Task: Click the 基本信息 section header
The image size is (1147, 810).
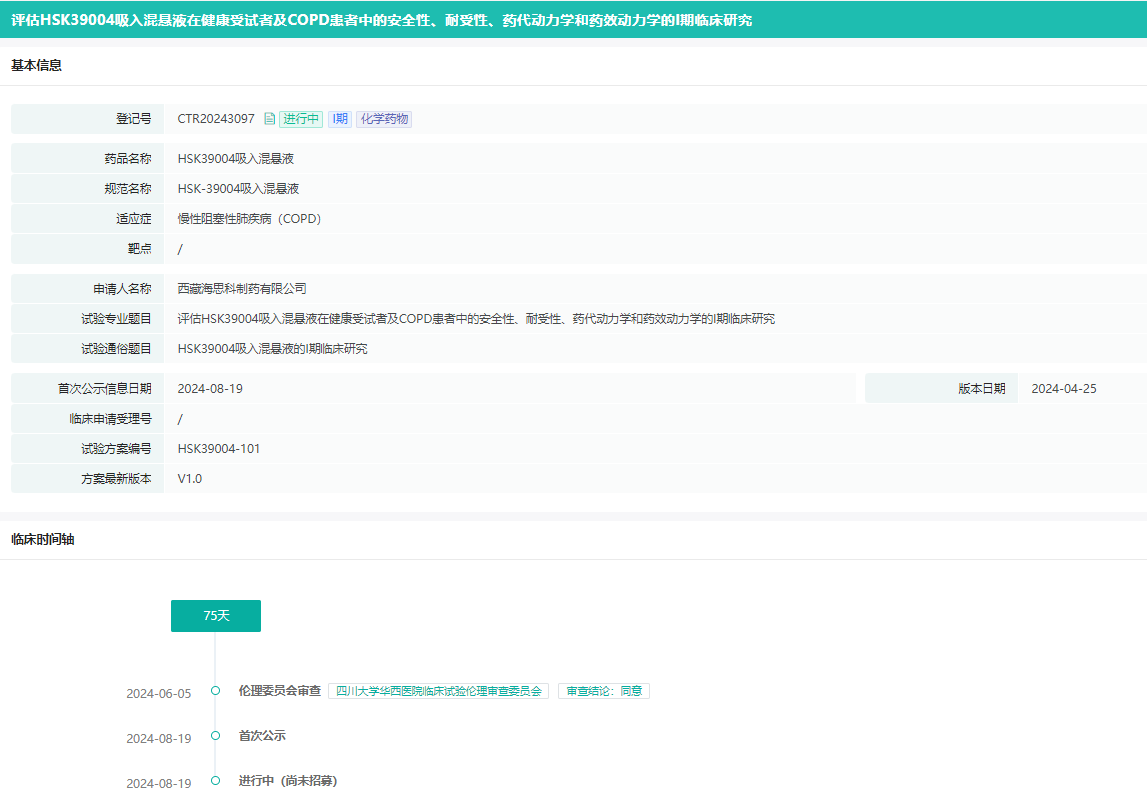Action: click(36, 66)
